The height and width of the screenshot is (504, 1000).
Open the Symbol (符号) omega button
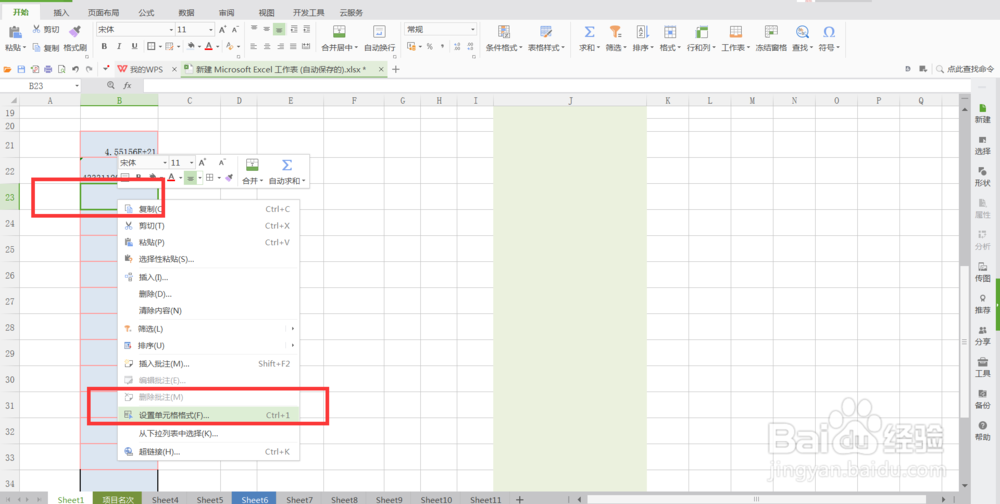pos(829,38)
